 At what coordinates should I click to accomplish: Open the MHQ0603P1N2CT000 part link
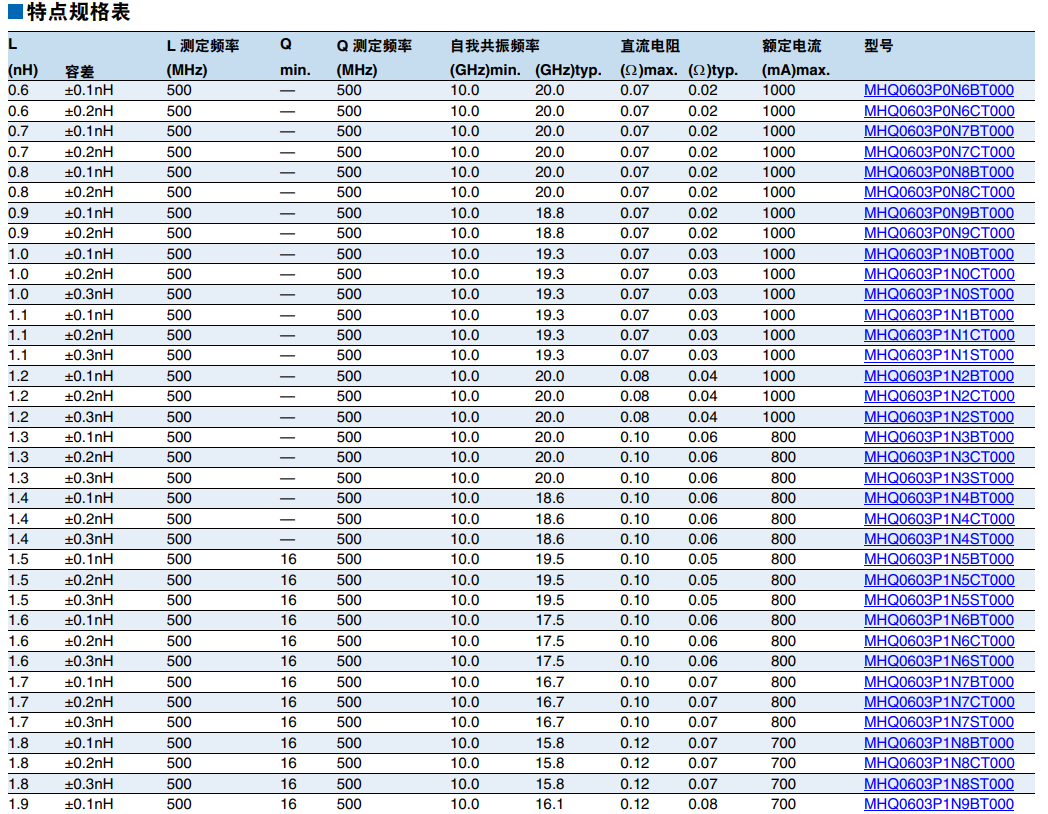(939, 396)
